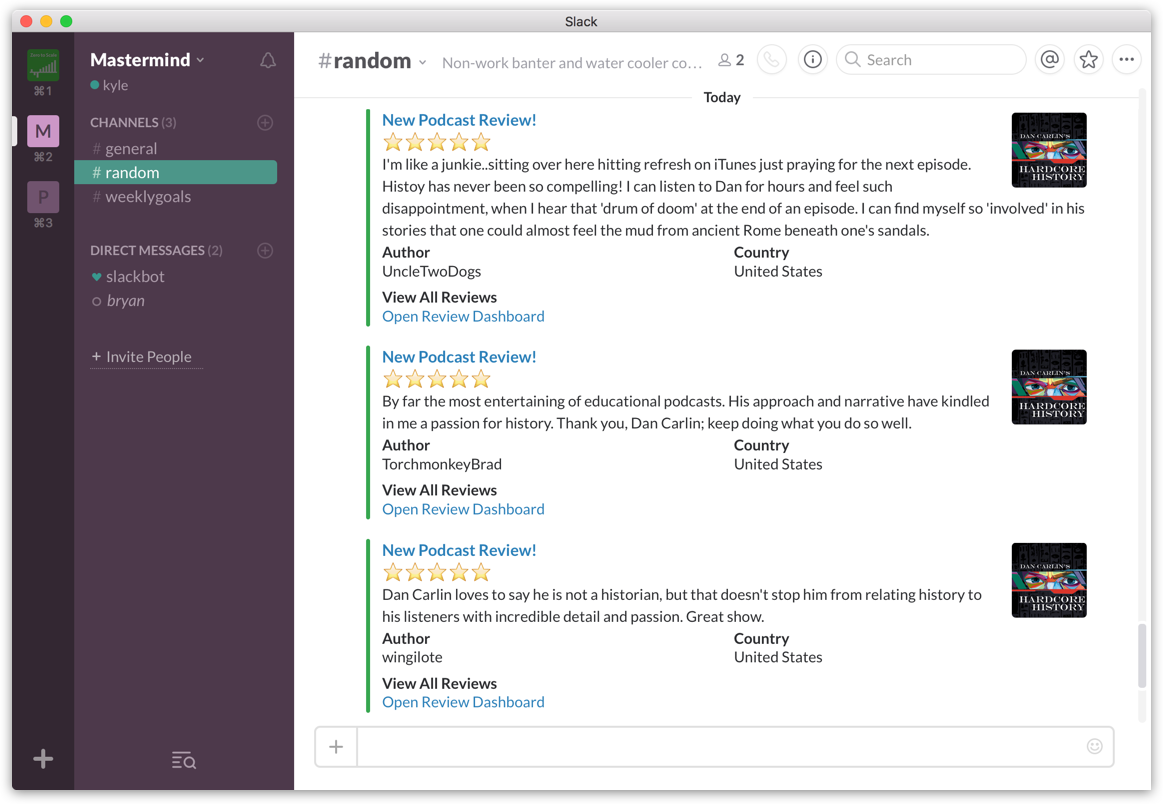The height and width of the screenshot is (804, 1163).
Task: Add a new channel with plus icon
Action: pos(265,122)
